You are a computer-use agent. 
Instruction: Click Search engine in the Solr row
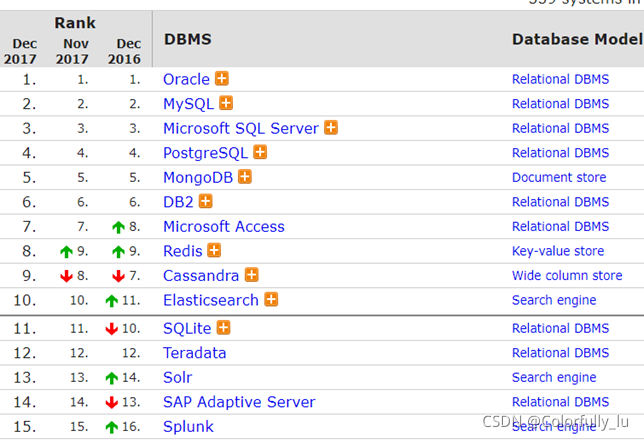554,378
